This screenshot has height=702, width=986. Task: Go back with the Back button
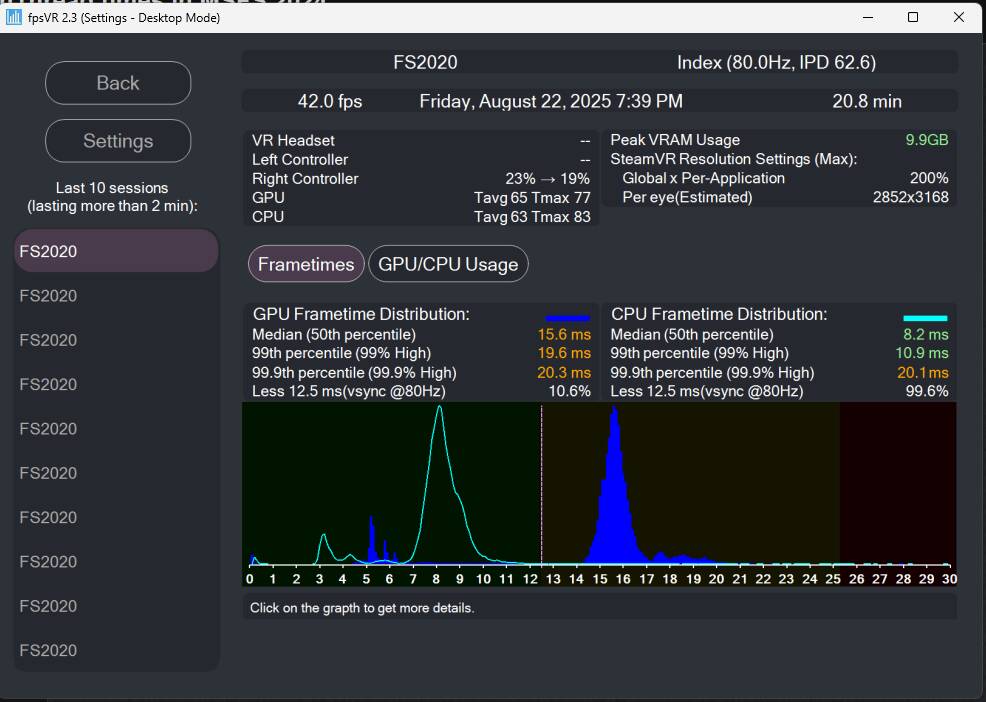click(118, 83)
